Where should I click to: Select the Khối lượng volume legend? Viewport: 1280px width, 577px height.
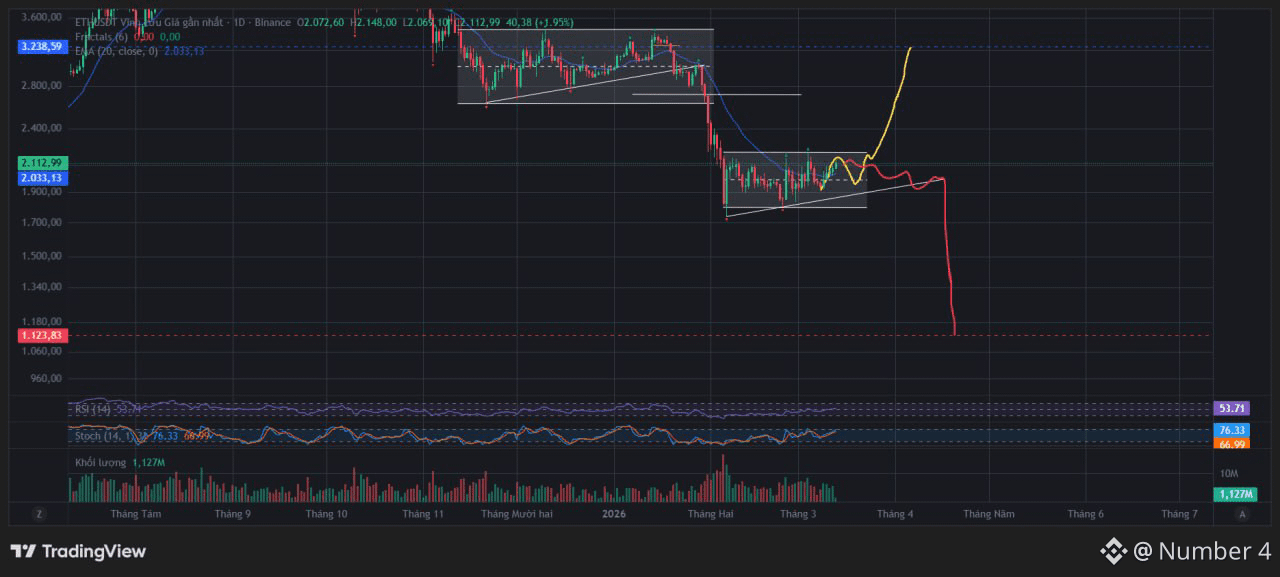pyautogui.click(x=101, y=463)
